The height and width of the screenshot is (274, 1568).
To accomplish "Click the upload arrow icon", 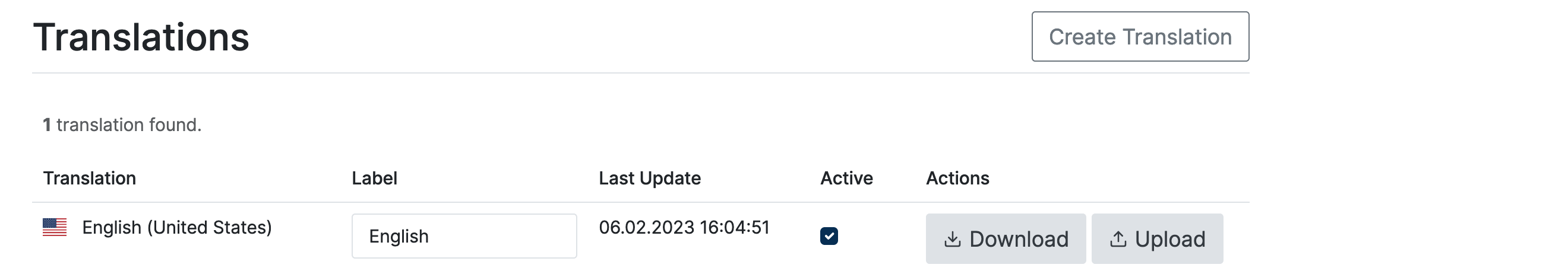I will 1118,240.
